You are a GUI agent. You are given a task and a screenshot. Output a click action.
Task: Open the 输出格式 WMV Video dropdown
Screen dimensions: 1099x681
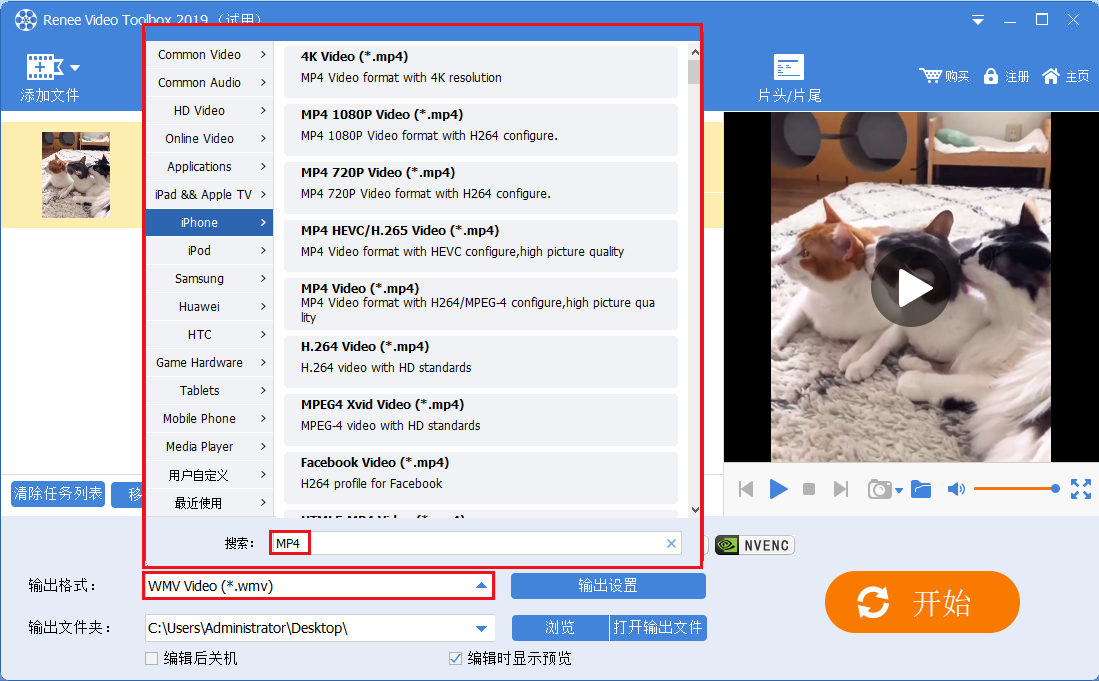click(x=319, y=586)
